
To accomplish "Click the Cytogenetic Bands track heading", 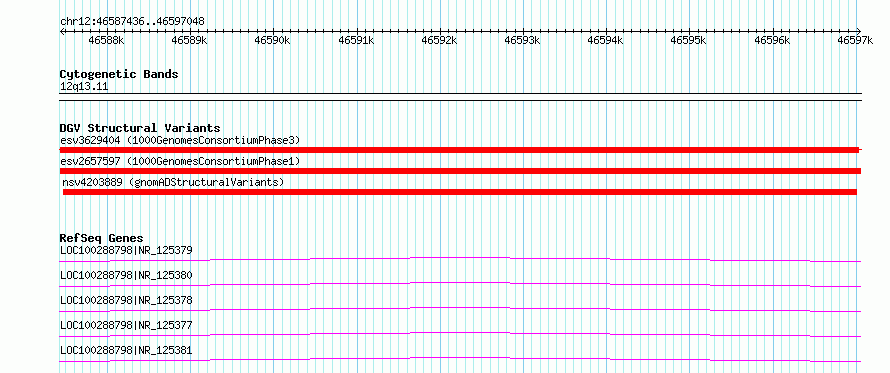I will point(119,74).
